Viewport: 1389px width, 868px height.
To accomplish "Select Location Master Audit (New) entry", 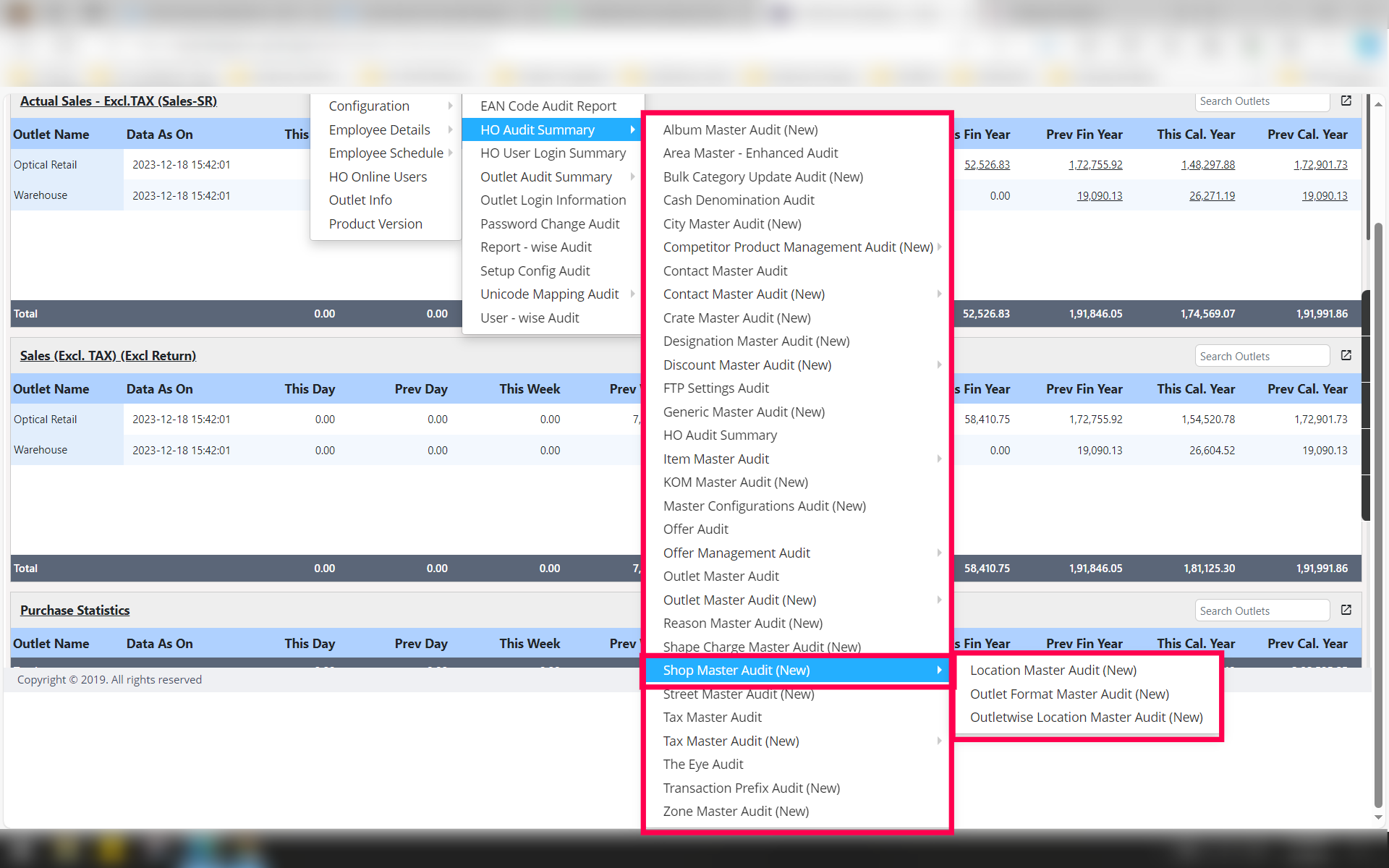I will point(1053,671).
